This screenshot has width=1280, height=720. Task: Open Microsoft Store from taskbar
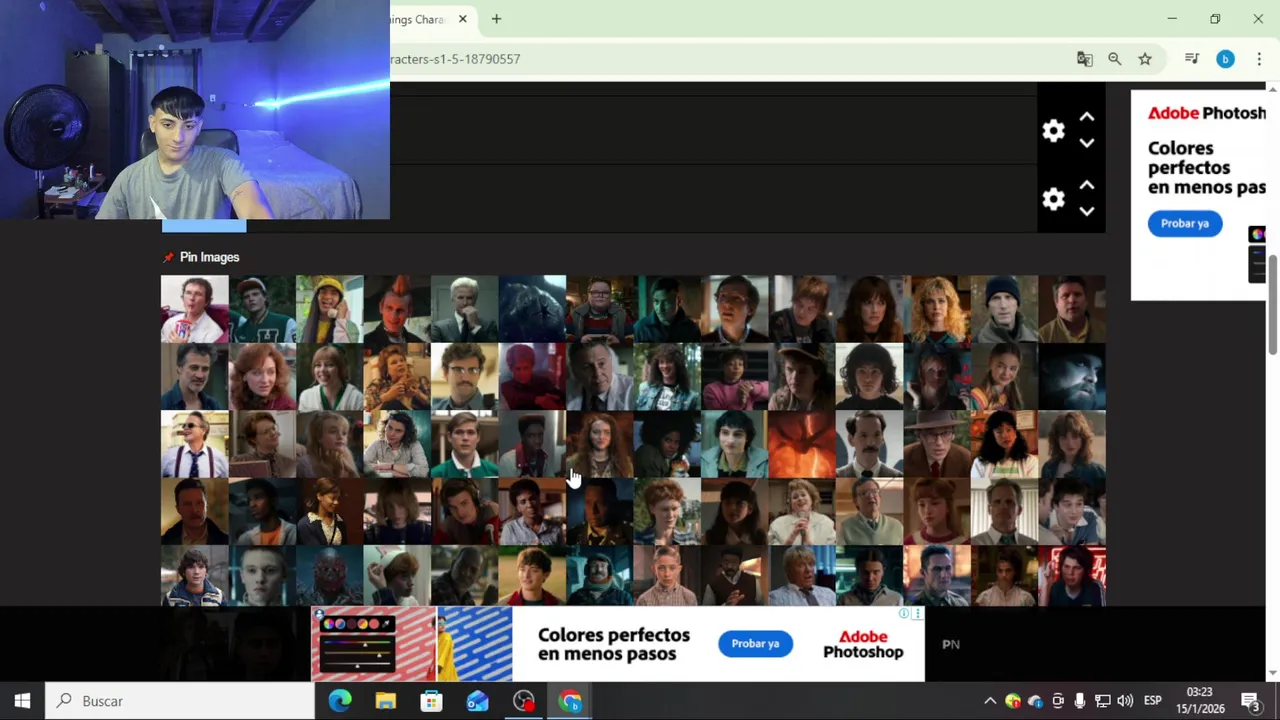[x=431, y=701]
